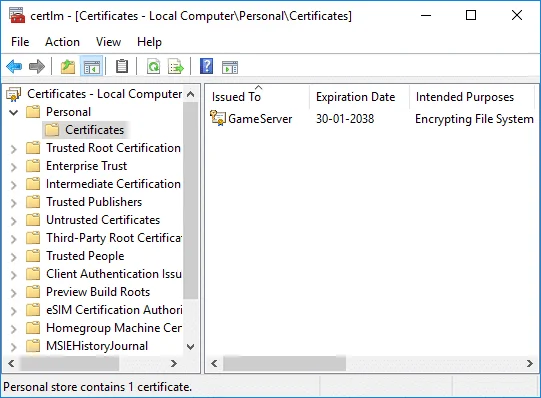
Task: Maximize the certlm window
Action: tap(471, 15)
